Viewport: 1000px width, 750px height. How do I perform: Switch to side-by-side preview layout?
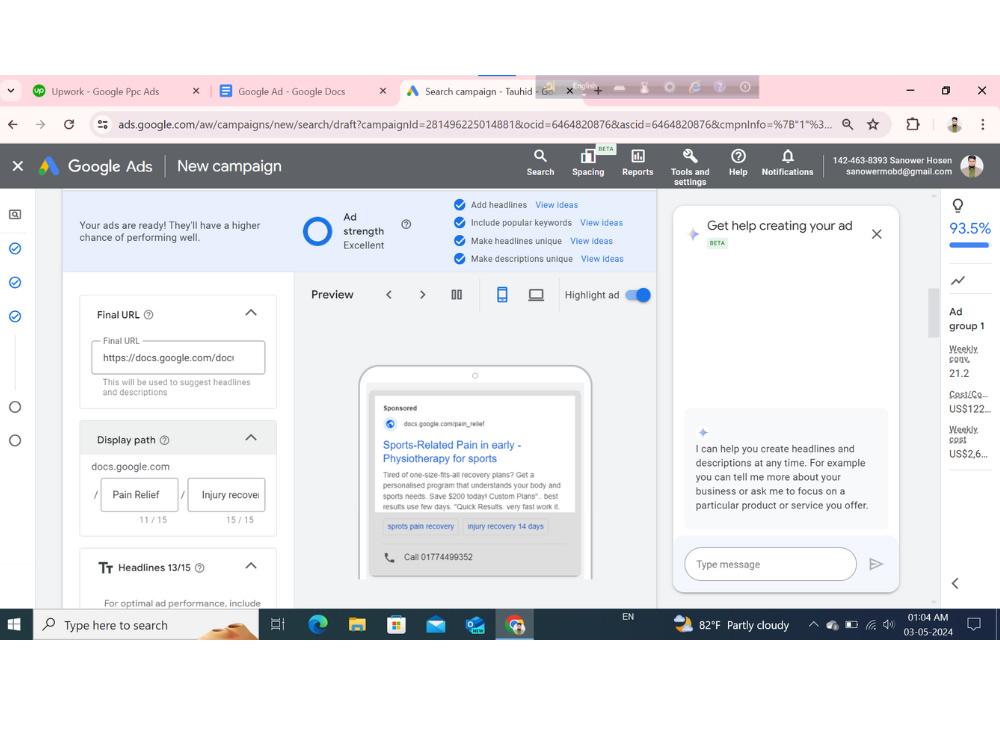(457, 295)
